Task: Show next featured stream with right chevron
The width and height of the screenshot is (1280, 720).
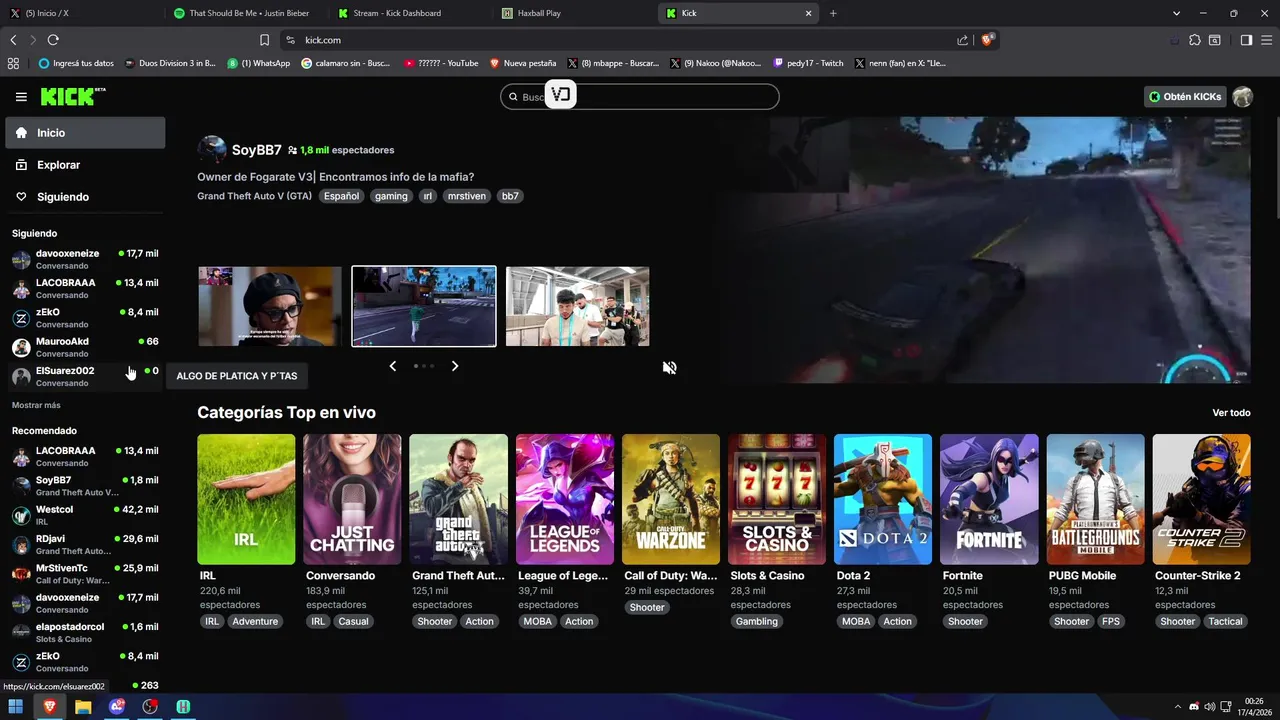Action: [455, 366]
